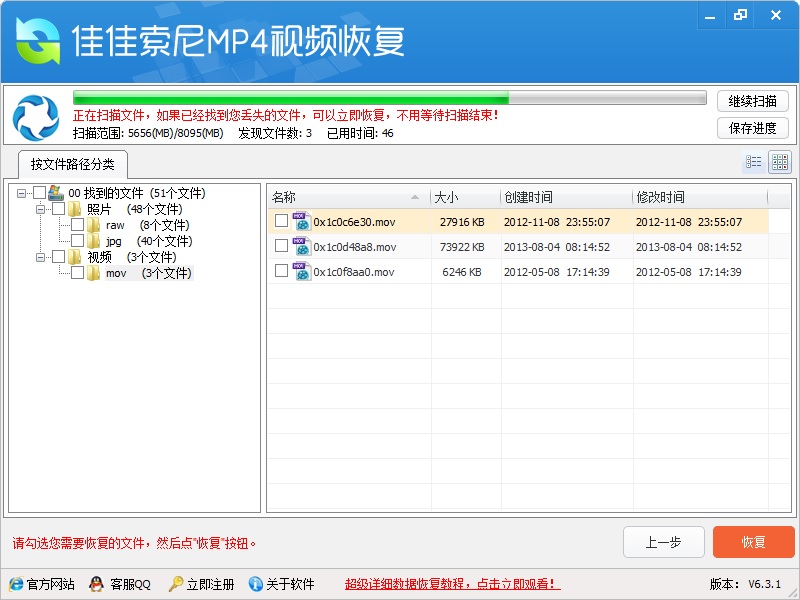Collapse the root 找到的文件 node

[x=22, y=193]
